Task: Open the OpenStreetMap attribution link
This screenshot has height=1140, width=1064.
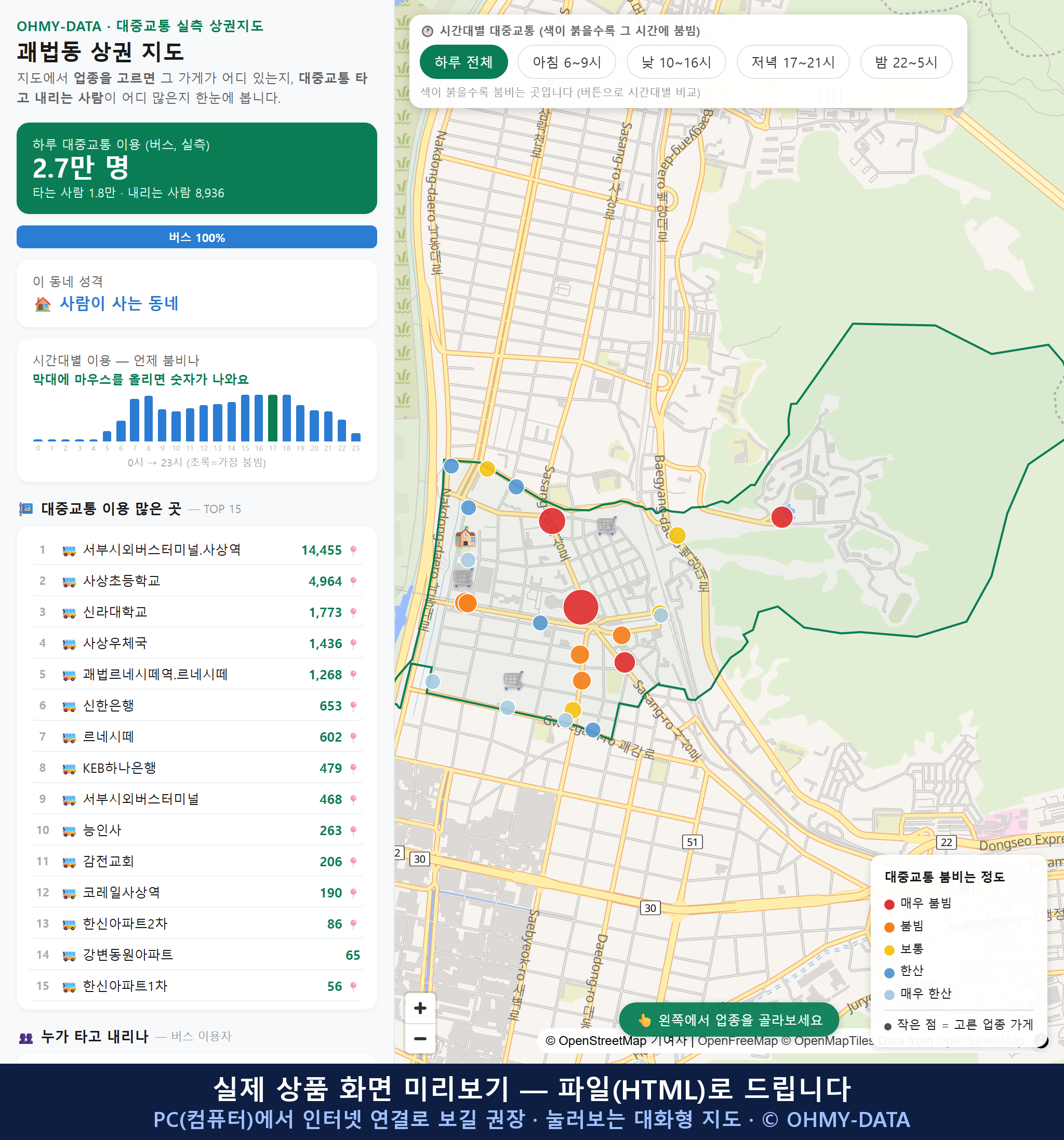Action: click(595, 1041)
